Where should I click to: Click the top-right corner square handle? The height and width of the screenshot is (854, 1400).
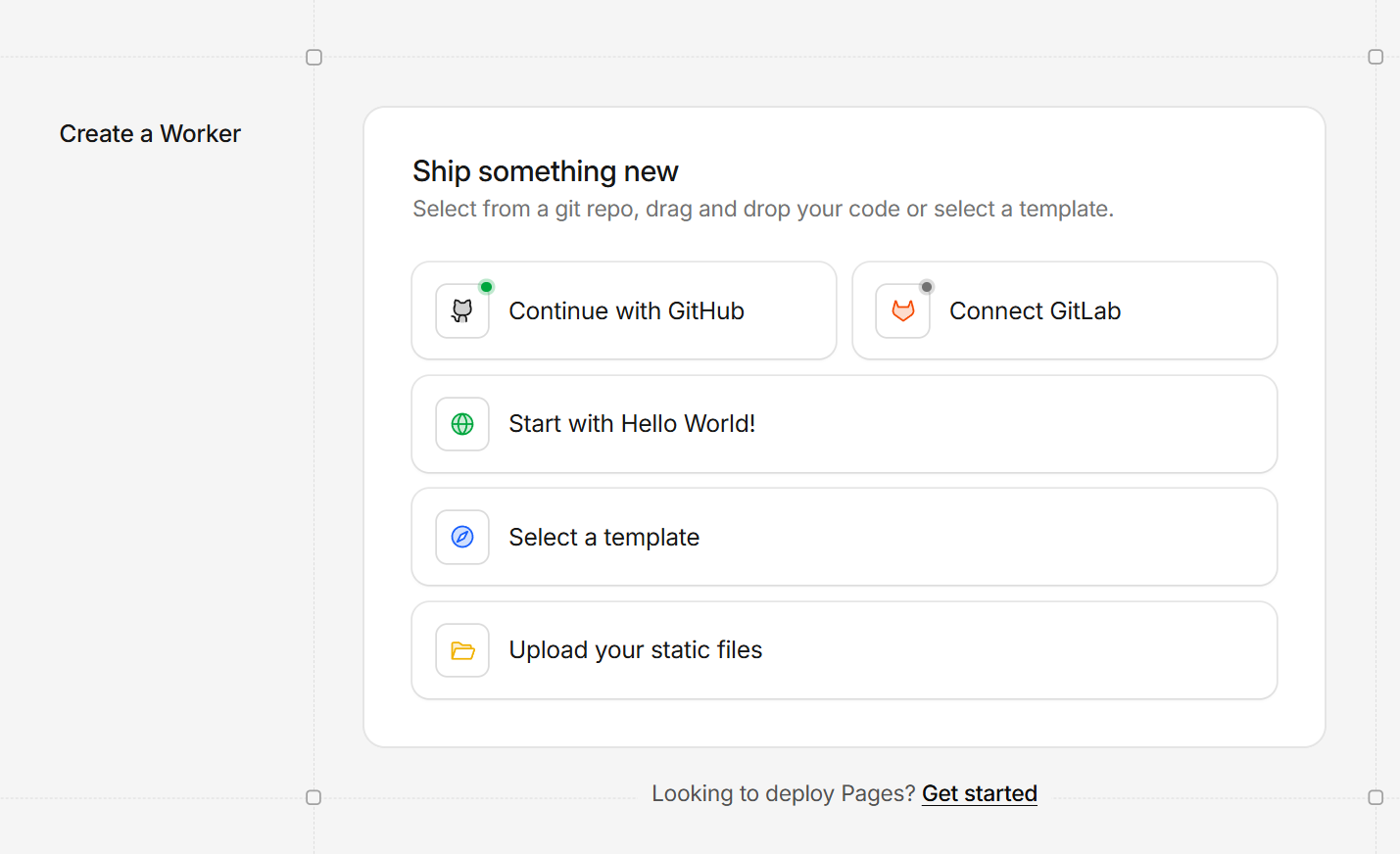(1376, 58)
